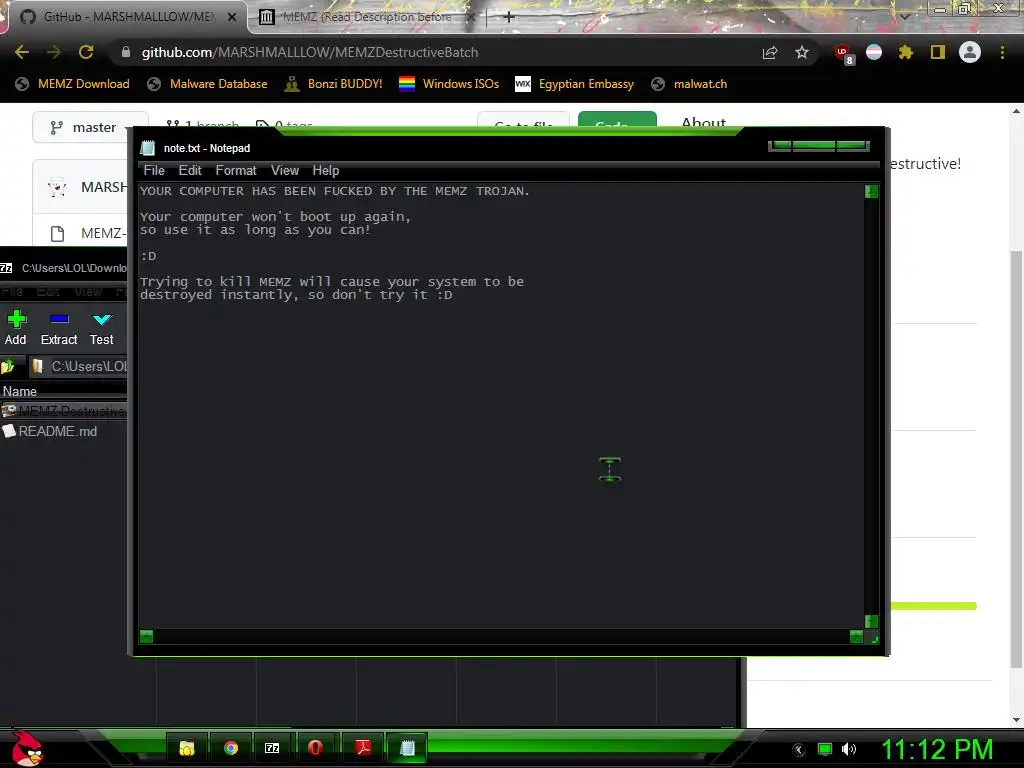Click the Notepad window title icon
Screen dimensions: 1024x768
click(148, 148)
